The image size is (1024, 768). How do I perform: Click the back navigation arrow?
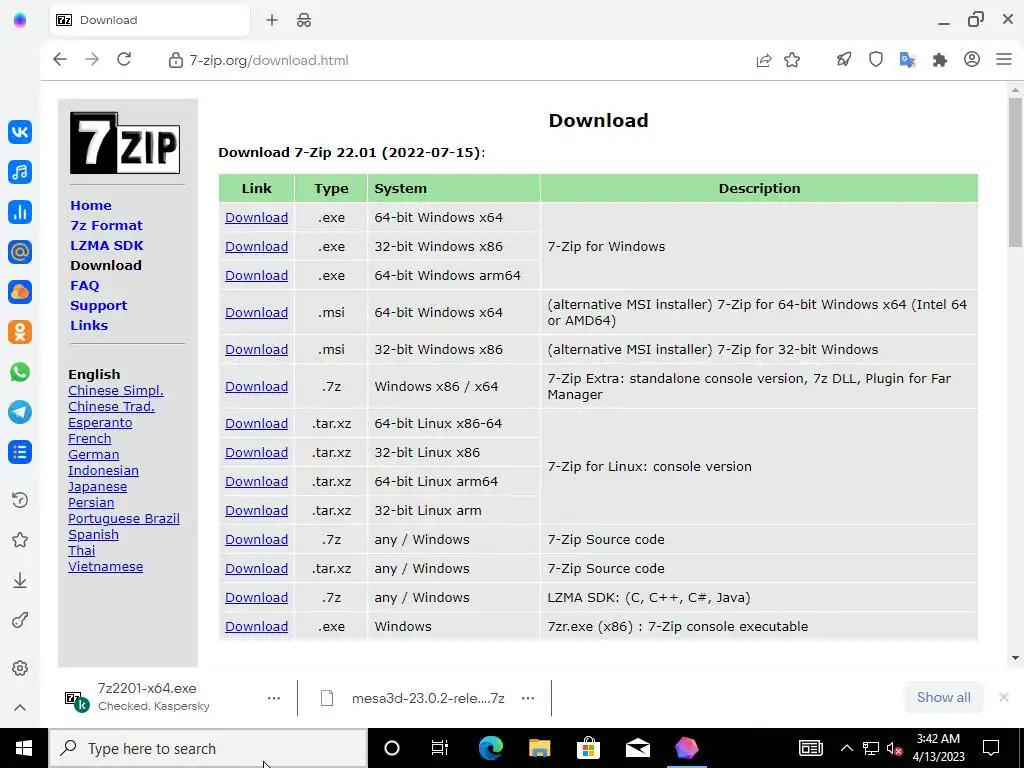[60, 59]
